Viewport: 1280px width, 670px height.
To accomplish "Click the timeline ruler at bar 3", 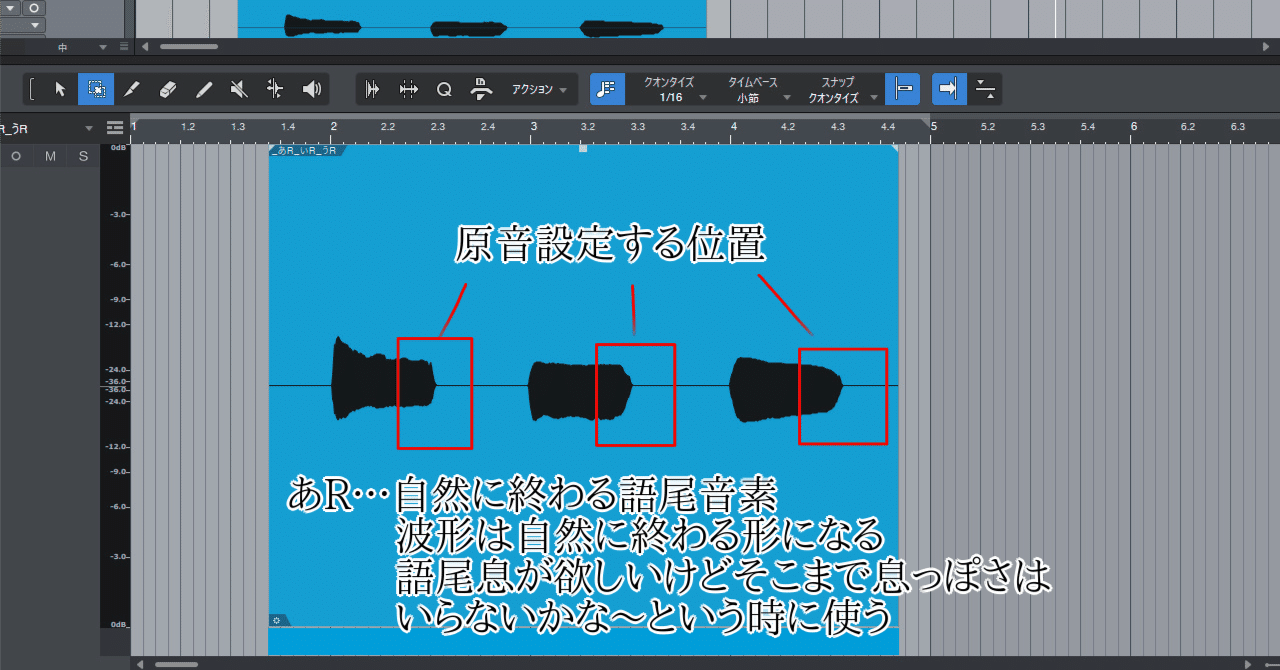I will [x=533, y=127].
